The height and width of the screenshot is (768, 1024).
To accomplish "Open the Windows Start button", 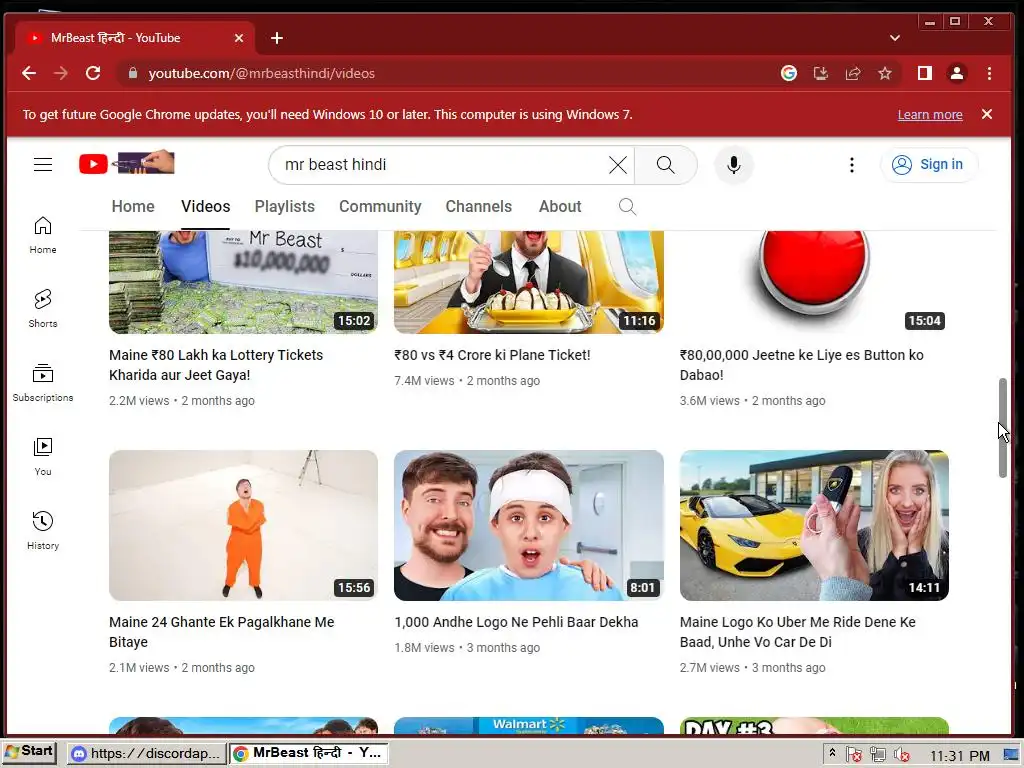I will (29, 752).
